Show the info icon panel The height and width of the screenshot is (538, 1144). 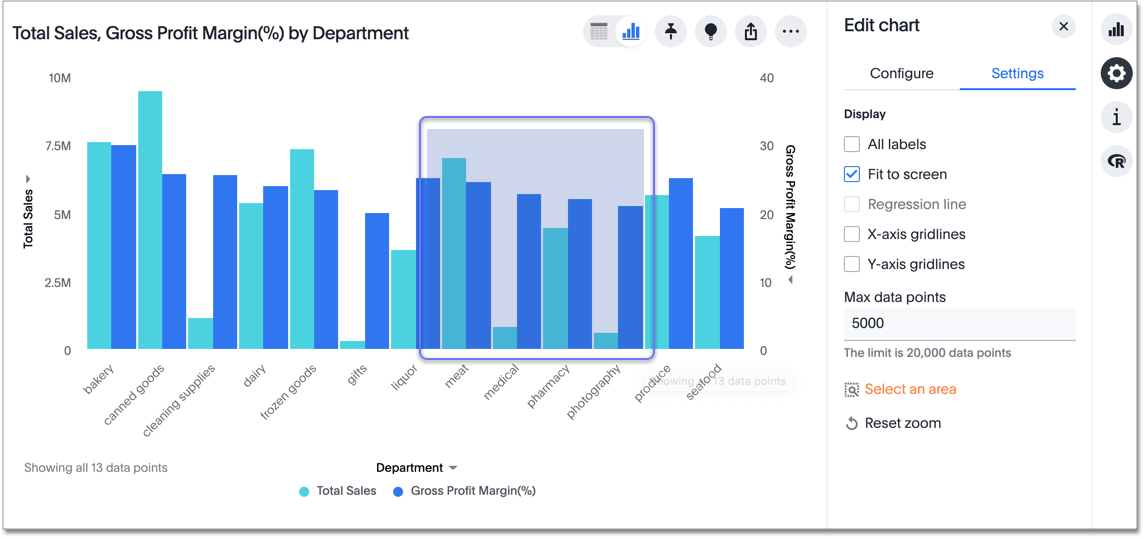pos(1117,117)
